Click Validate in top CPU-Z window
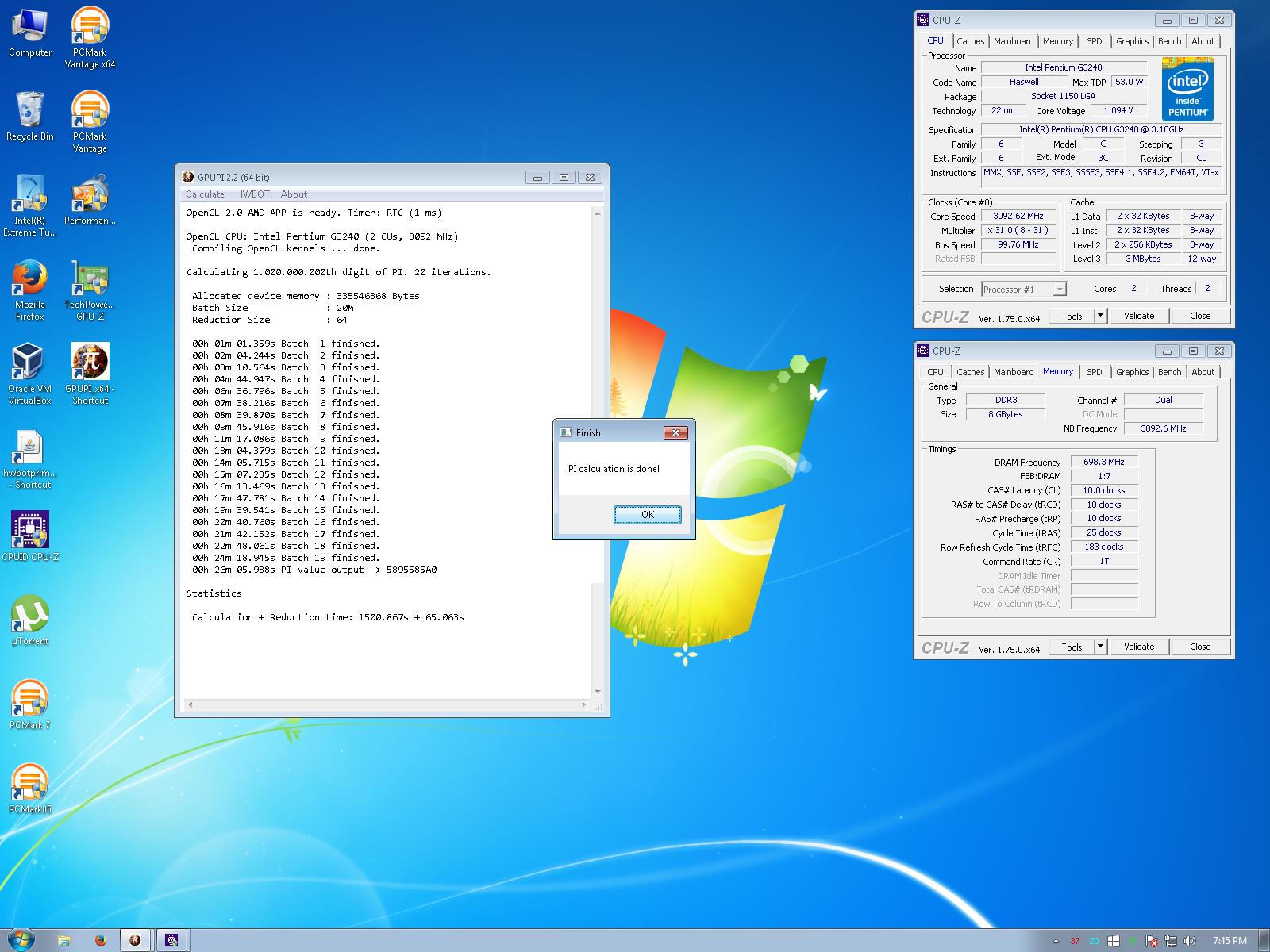The image size is (1270, 952). click(1139, 316)
